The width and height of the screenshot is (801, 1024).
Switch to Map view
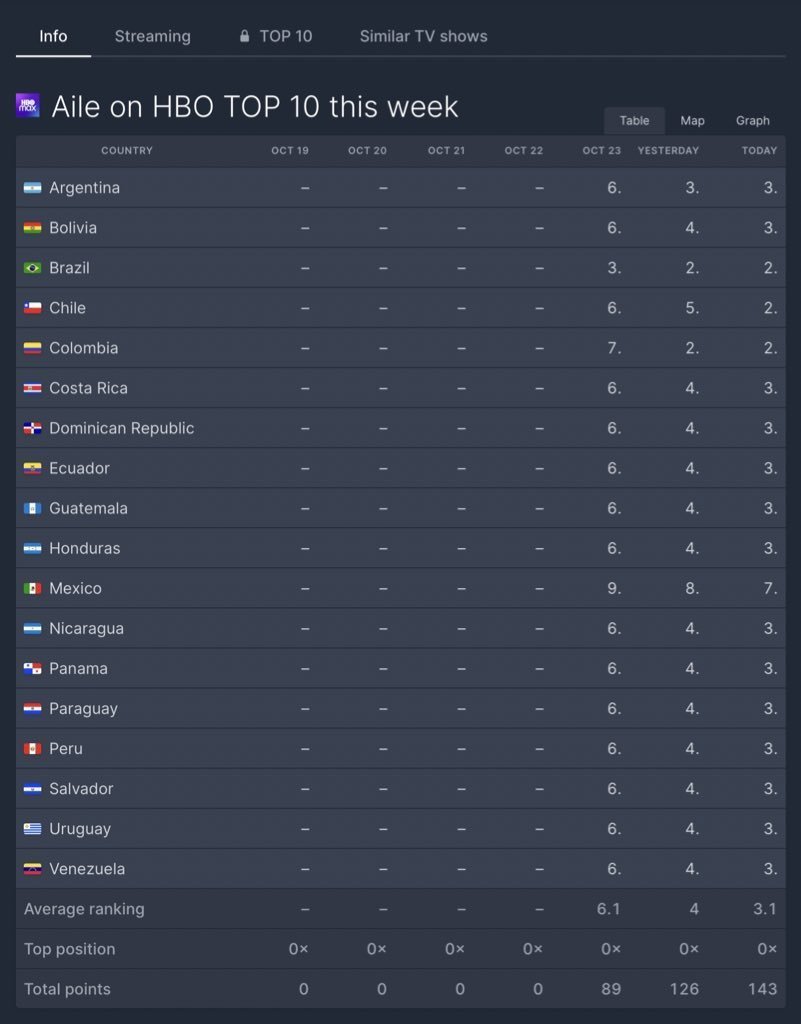point(692,121)
